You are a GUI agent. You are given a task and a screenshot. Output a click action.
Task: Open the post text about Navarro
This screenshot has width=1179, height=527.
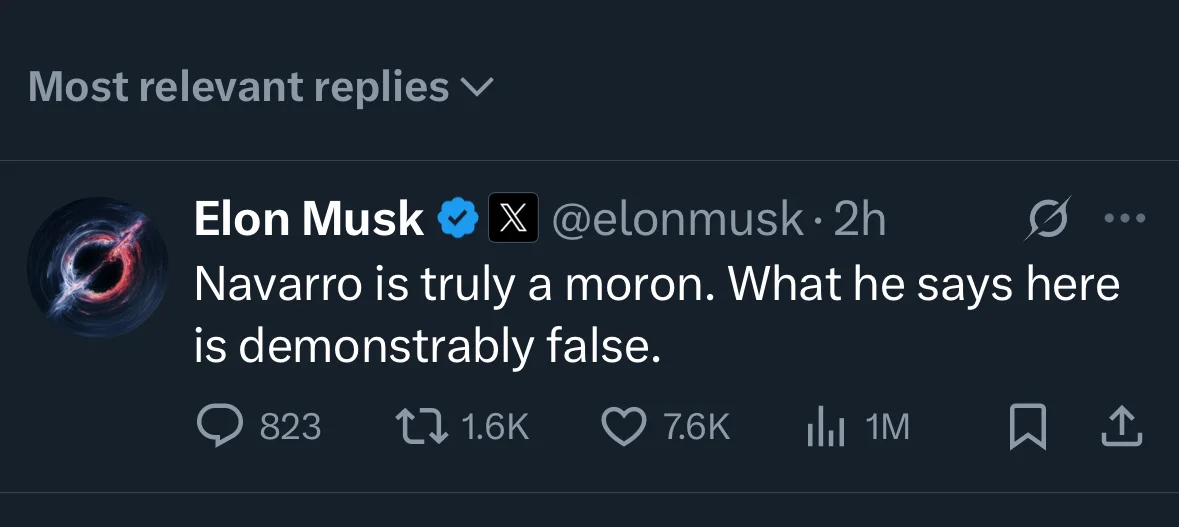click(655, 314)
